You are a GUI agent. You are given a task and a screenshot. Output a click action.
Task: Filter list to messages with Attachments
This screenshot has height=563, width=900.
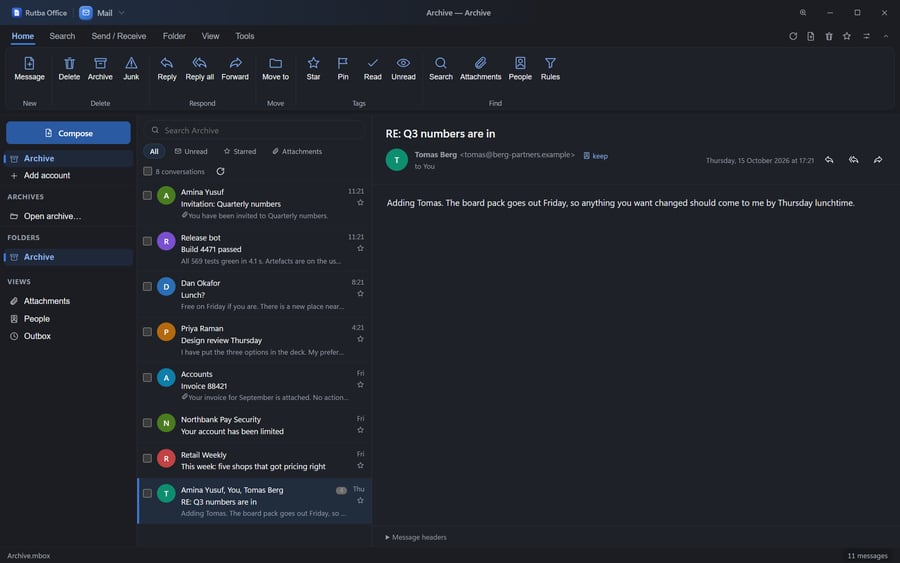click(x=297, y=152)
